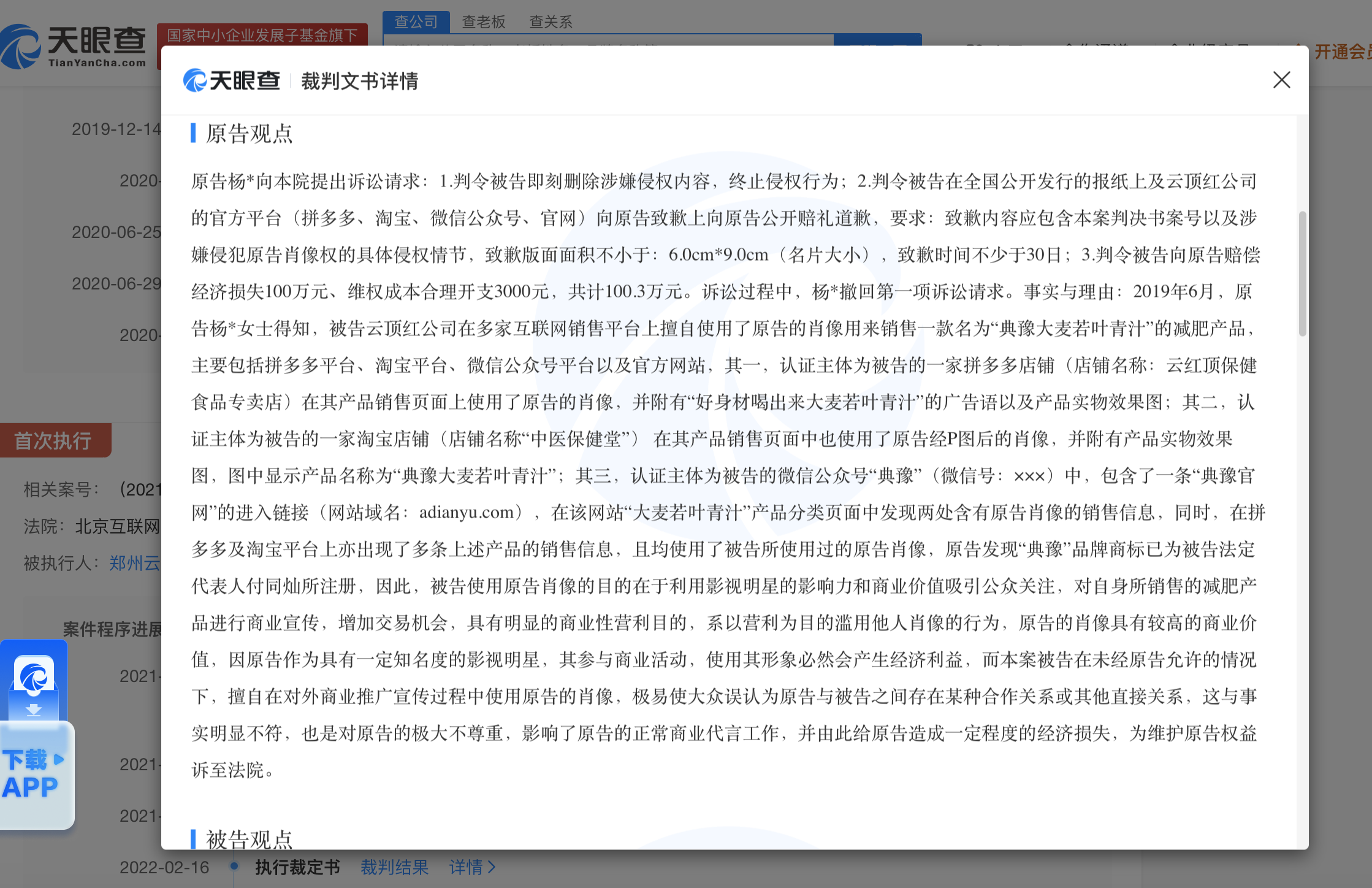Click the 执行裁定书 timeline entry

[297, 867]
